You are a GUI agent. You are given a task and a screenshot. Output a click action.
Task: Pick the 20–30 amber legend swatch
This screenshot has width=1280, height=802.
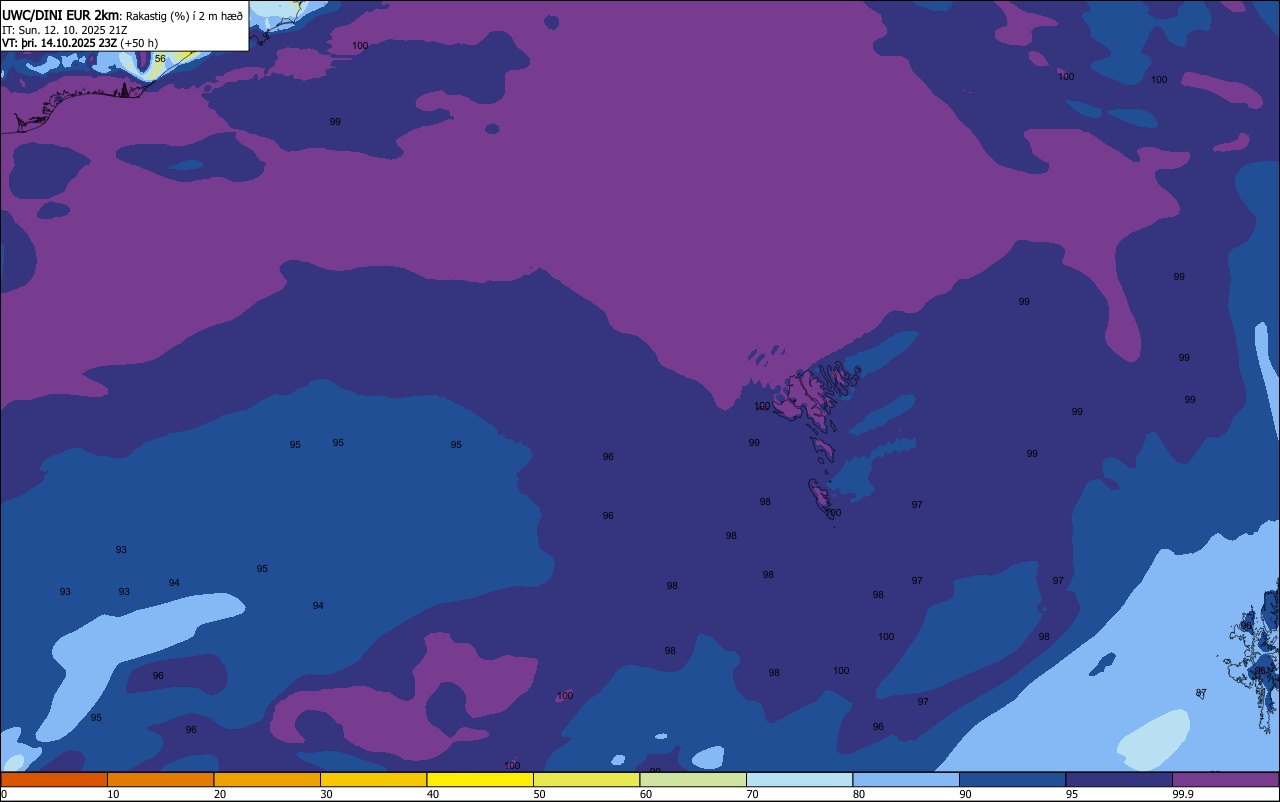point(267,779)
